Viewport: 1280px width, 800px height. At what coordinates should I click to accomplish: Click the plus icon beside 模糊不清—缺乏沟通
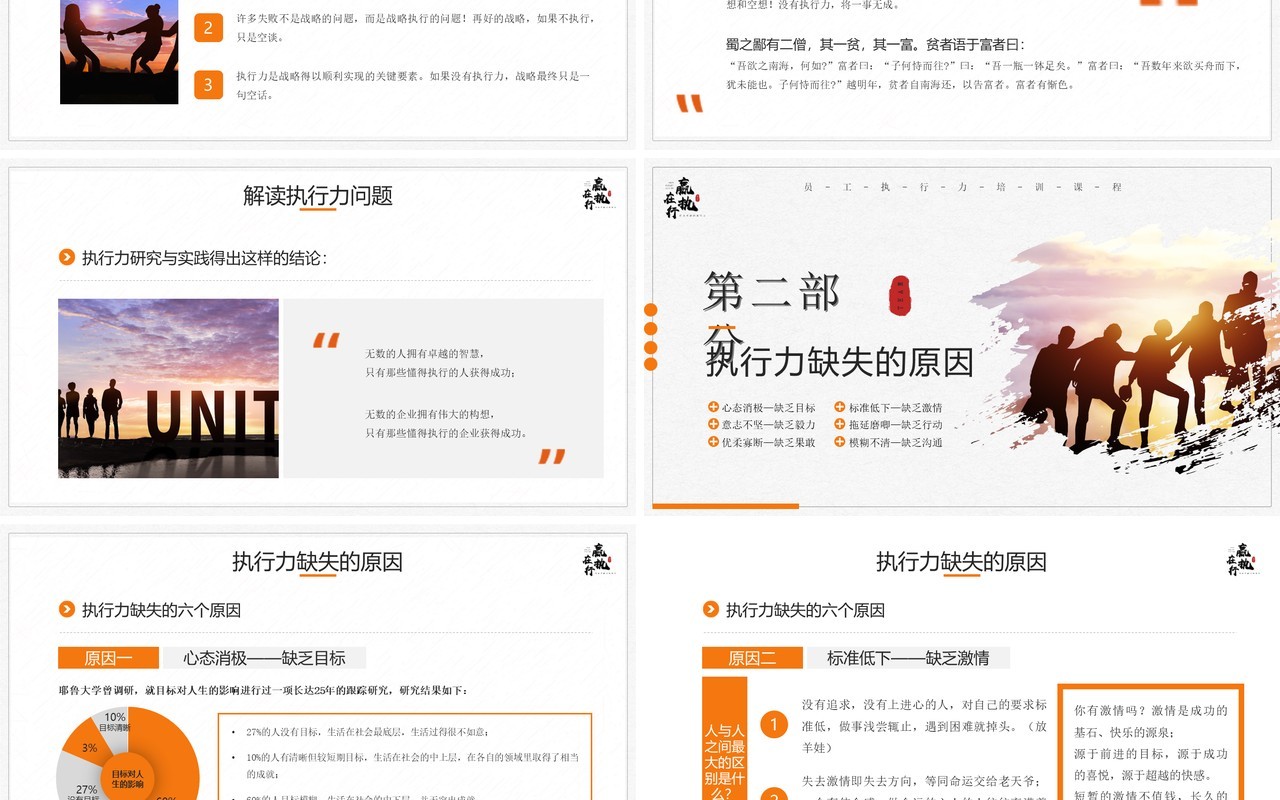(x=840, y=441)
